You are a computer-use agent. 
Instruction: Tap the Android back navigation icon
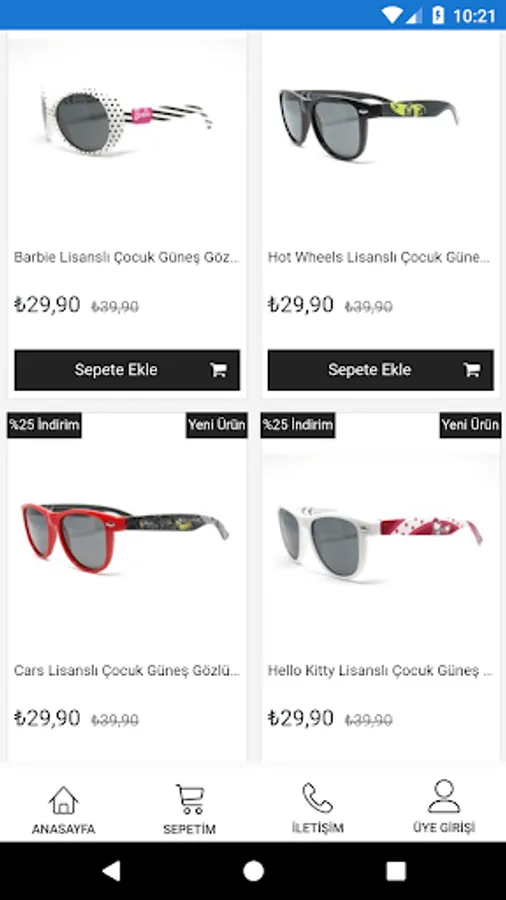click(111, 871)
